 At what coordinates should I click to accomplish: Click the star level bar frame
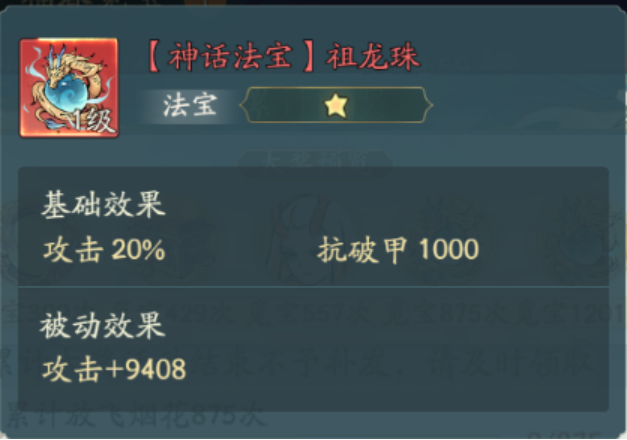pos(336,105)
